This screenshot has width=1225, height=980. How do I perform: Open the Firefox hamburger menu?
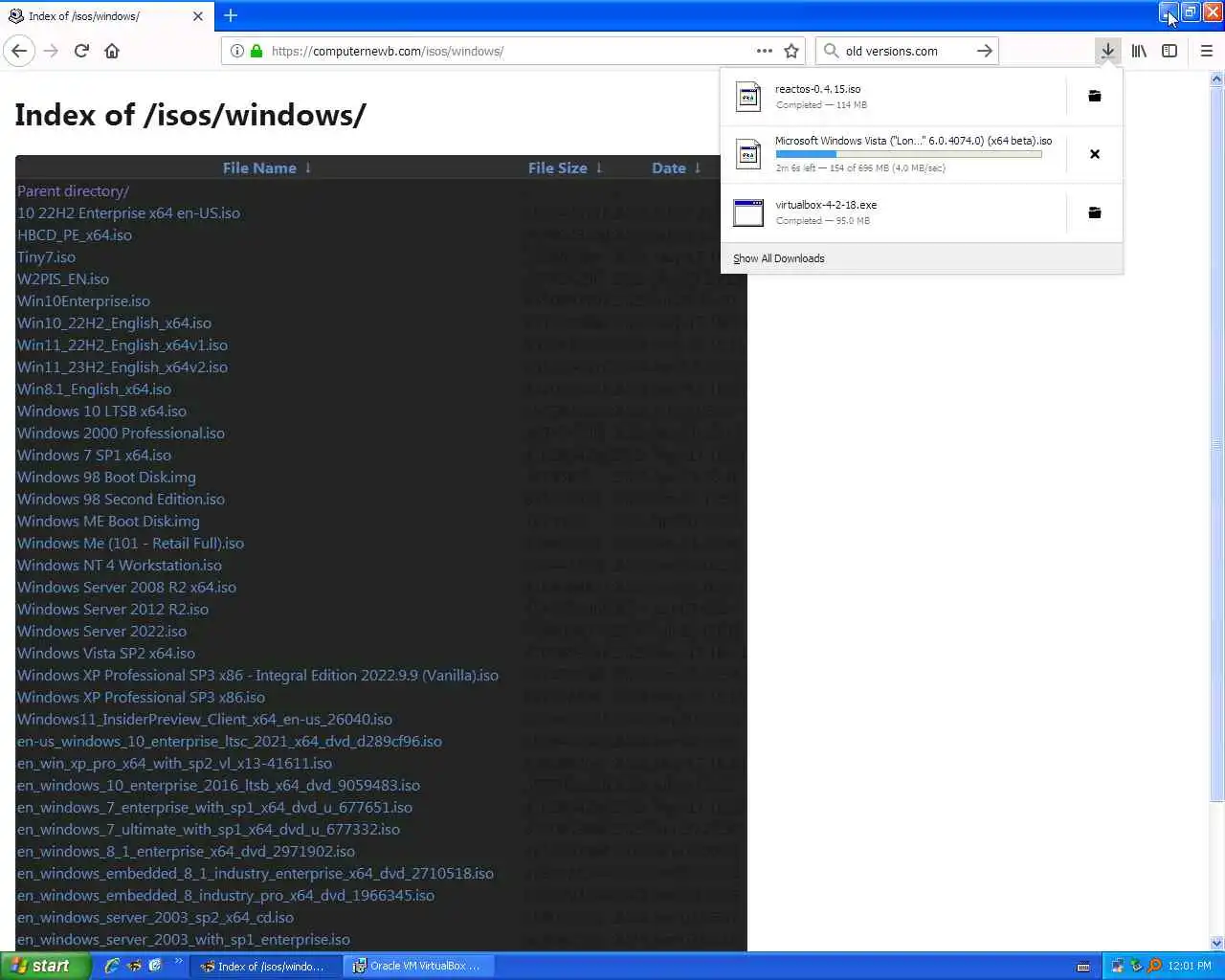click(x=1206, y=51)
